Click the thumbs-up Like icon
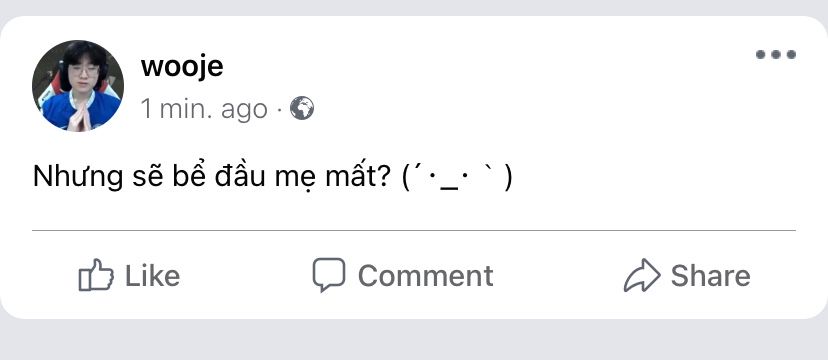The image size is (828, 360). [96, 275]
